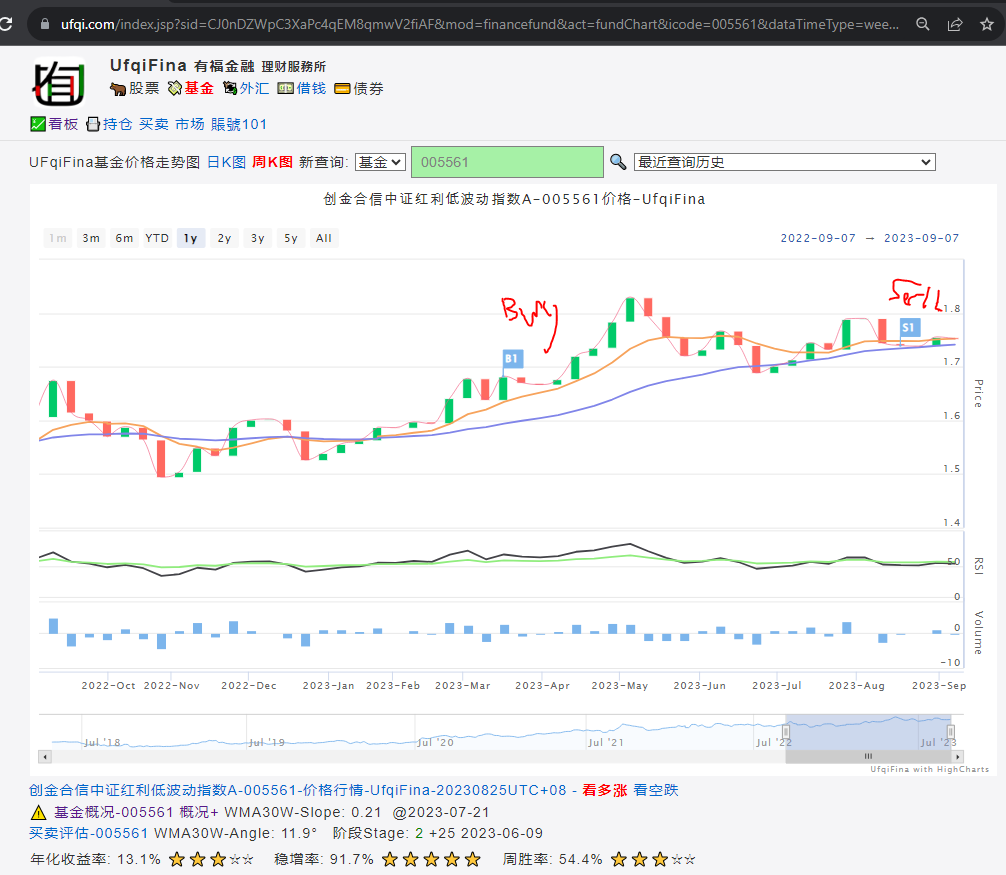Switch to 日K图 daily chart

pyautogui.click(x=226, y=162)
